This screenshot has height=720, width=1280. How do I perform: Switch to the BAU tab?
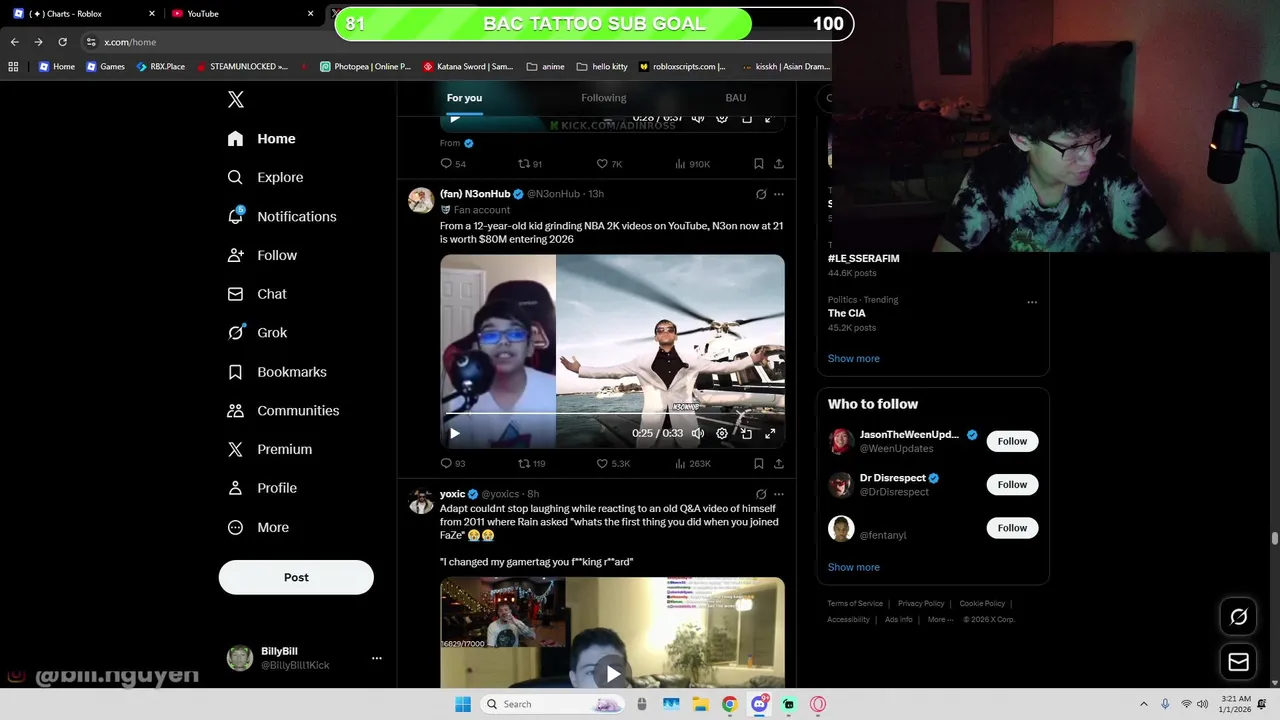point(736,98)
